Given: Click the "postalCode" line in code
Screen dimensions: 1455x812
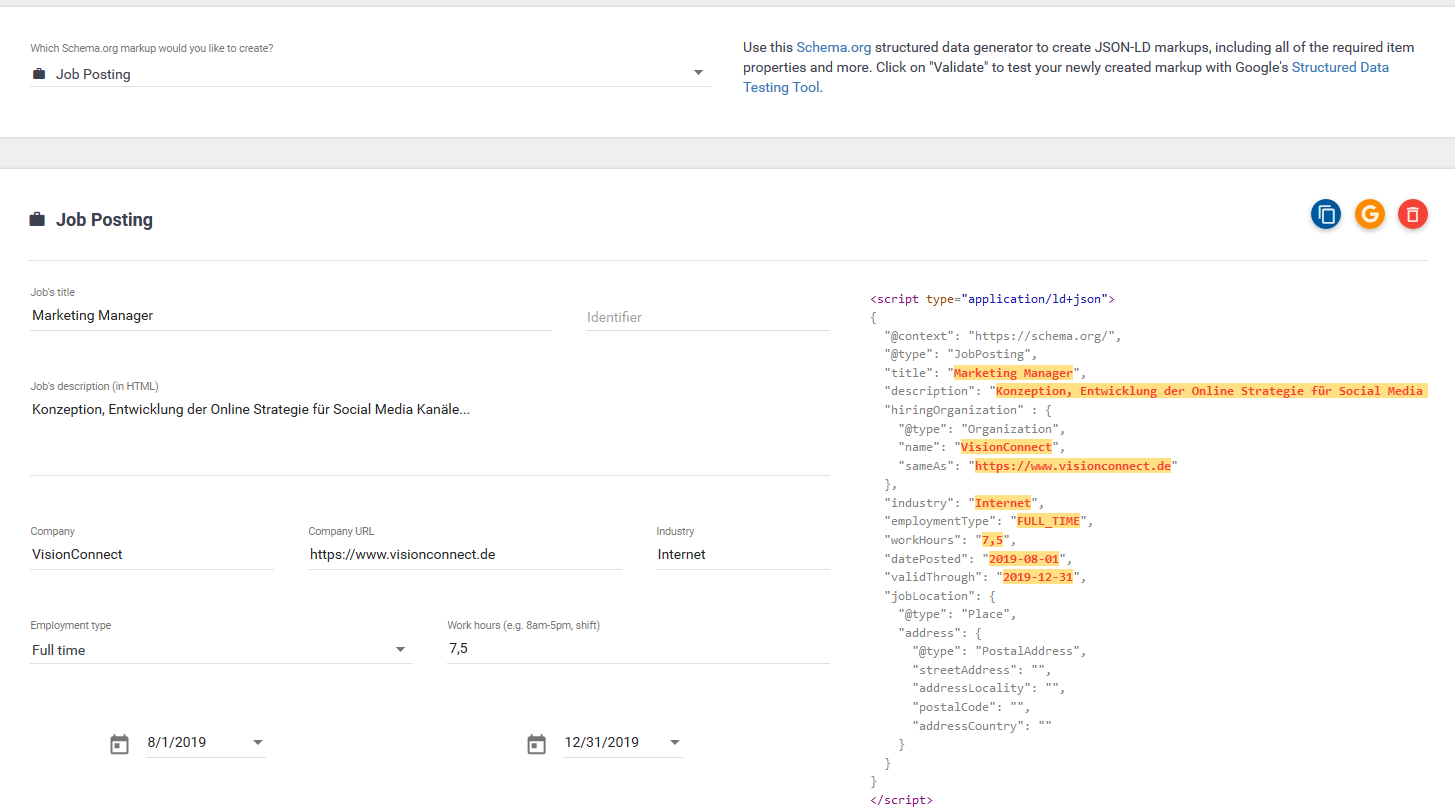Looking at the screenshot, I should tap(971, 707).
